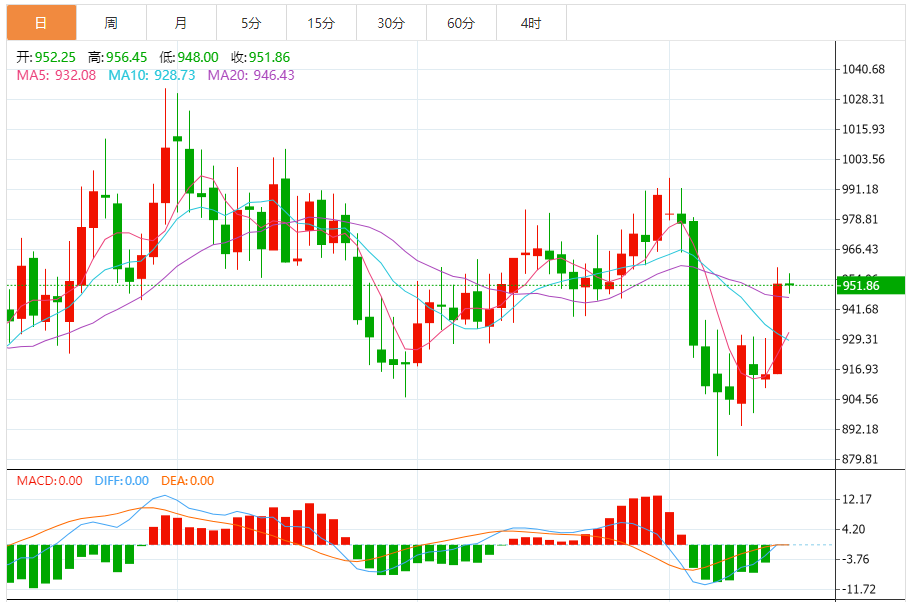
Task: Open the 30分 timeframe tab
Action: (391, 23)
